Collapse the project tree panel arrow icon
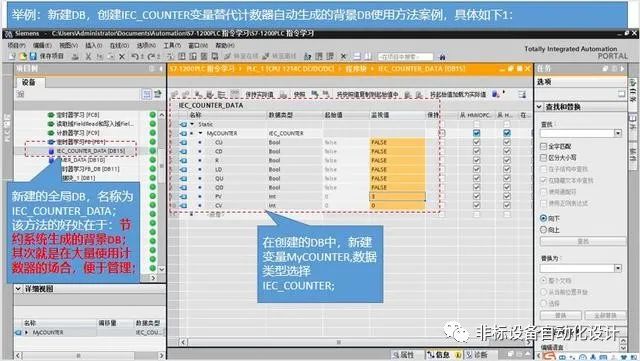Image resolution: width=640 pixels, height=361 pixels. click(161, 69)
